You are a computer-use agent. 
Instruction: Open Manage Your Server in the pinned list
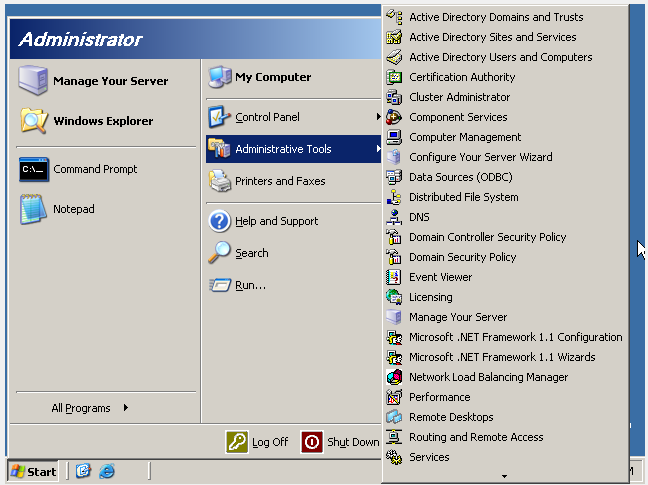(x=105, y=81)
